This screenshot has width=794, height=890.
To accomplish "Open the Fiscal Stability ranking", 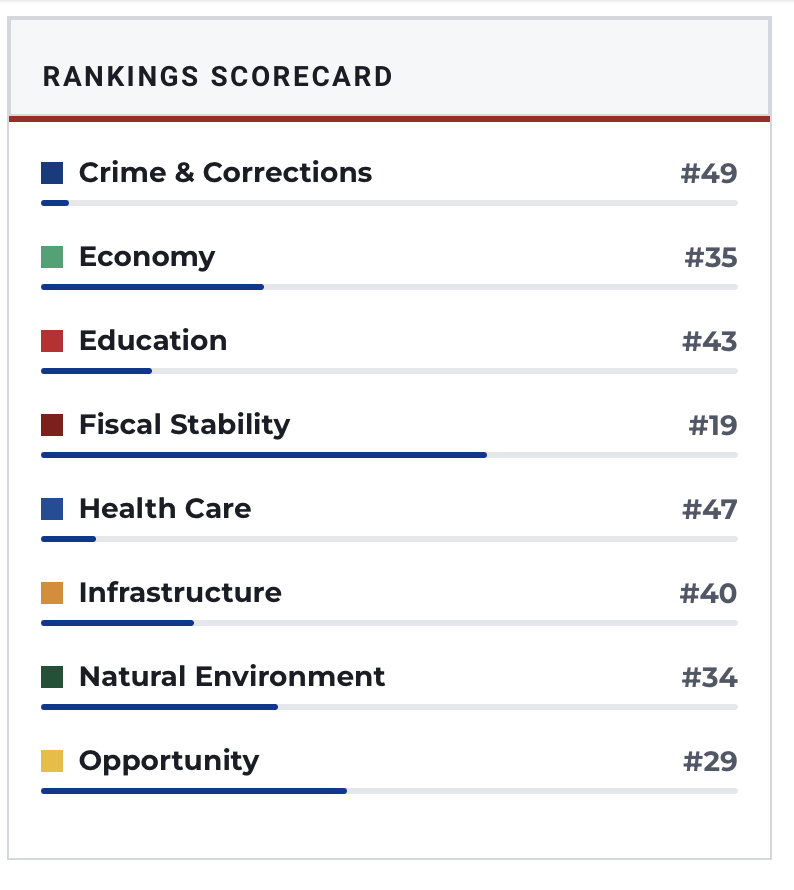I will [x=184, y=425].
